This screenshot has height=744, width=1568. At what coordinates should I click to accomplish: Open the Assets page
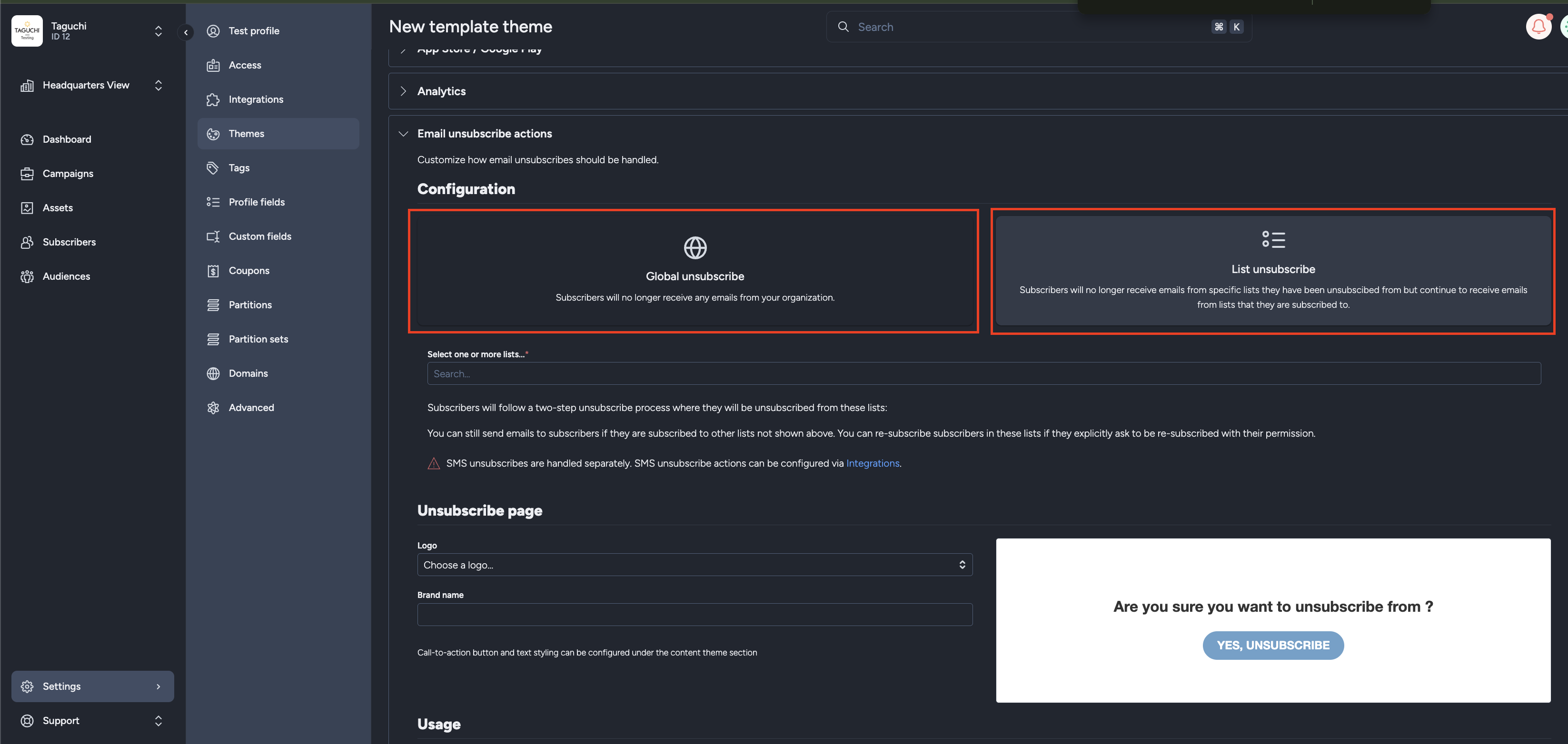pyautogui.click(x=57, y=208)
